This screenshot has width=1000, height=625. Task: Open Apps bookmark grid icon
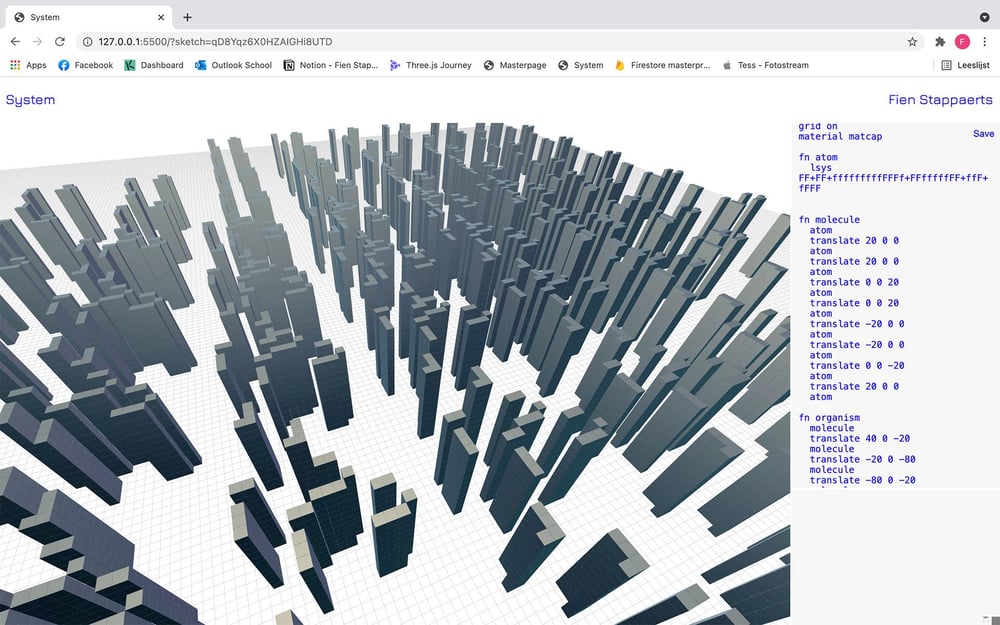pyautogui.click(x=28, y=65)
